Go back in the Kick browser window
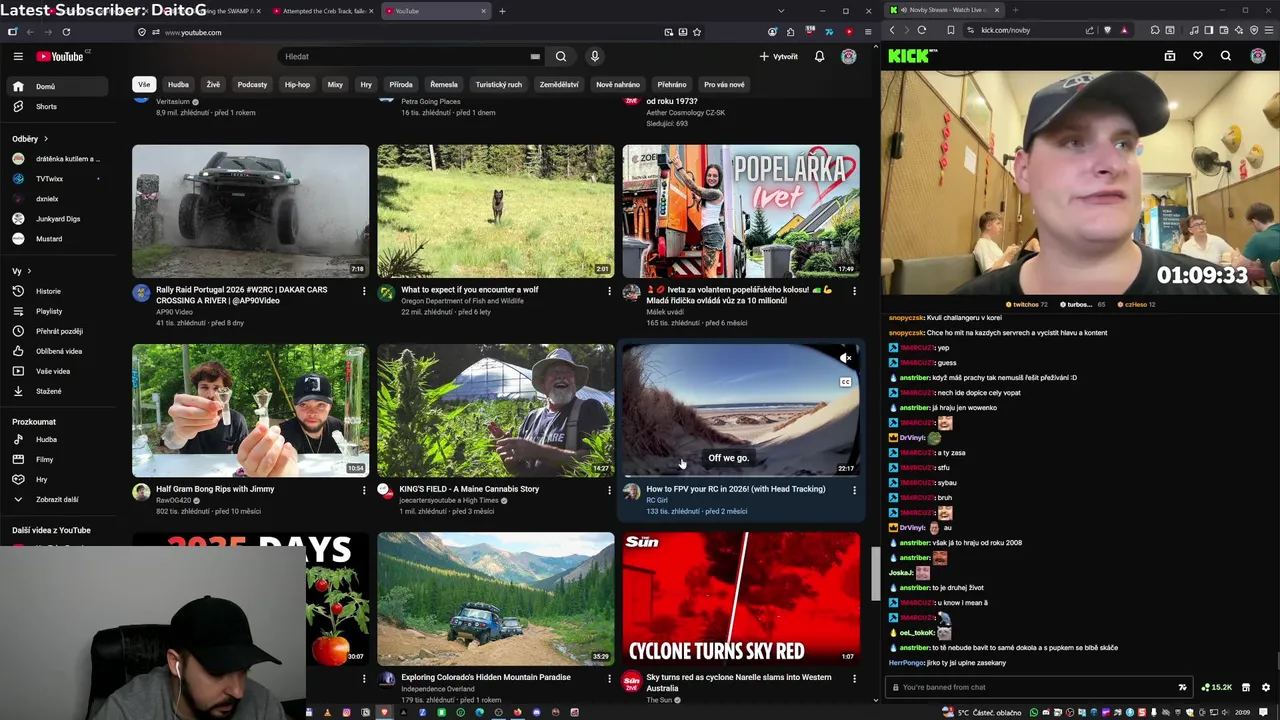 [x=891, y=30]
